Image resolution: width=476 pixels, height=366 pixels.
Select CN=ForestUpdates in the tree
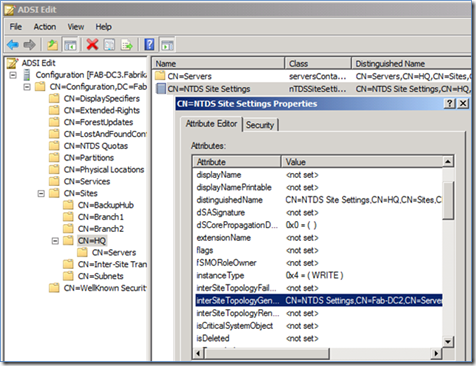98,122
